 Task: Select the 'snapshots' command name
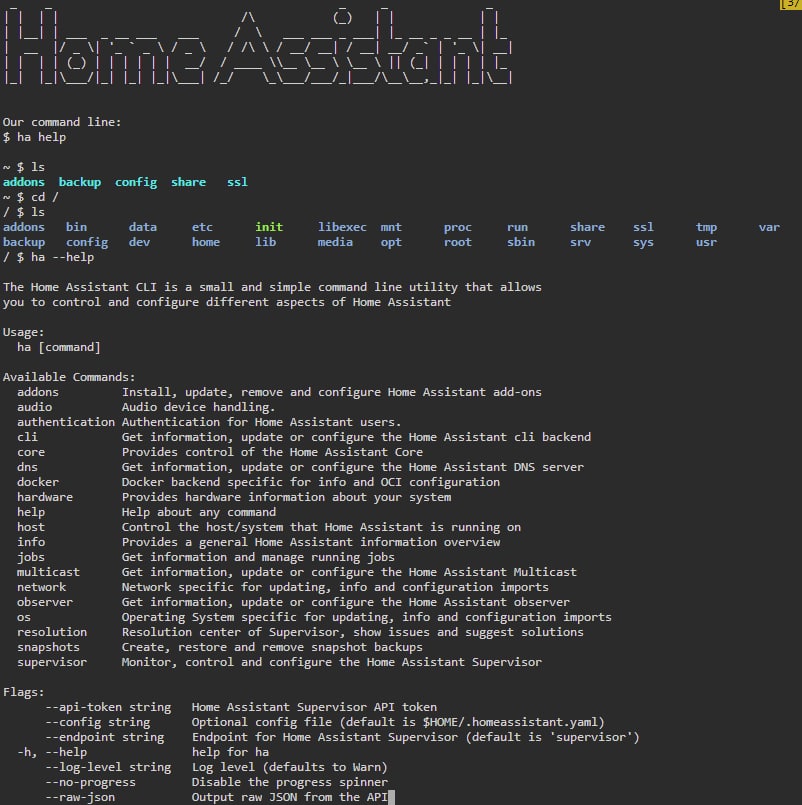pyautogui.click(x=48, y=647)
